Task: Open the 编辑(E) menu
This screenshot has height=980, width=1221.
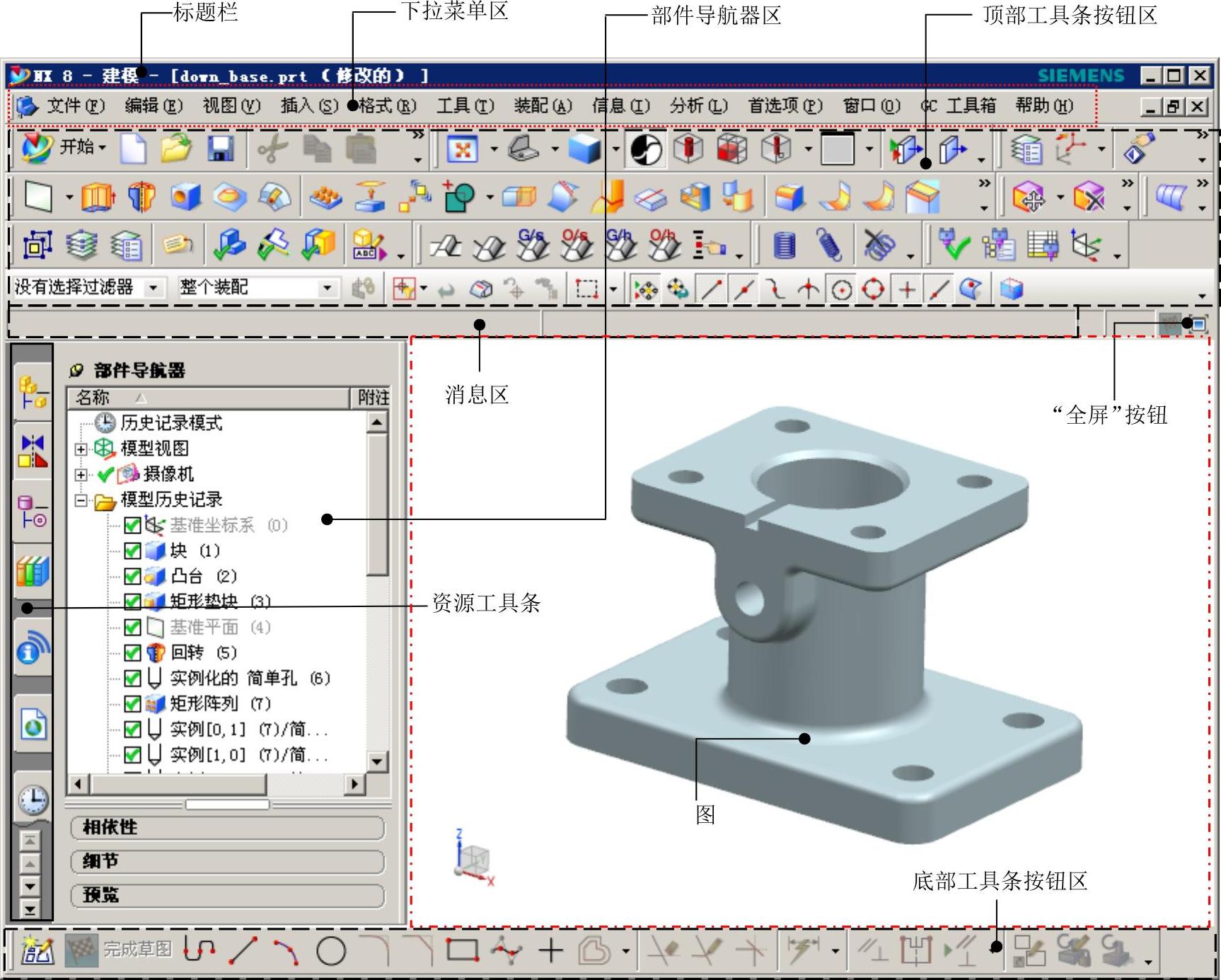Action: point(154,105)
